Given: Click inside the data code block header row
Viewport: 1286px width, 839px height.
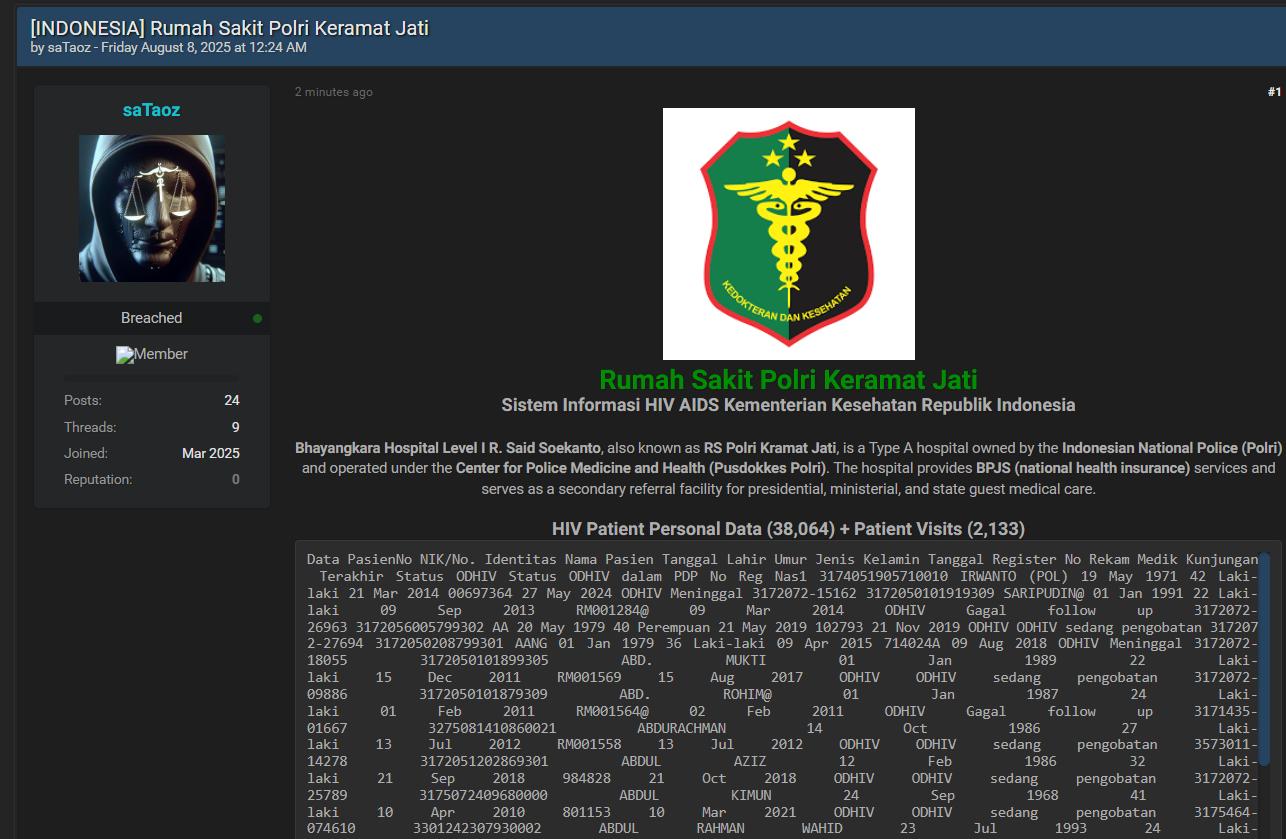Looking at the screenshot, I should pos(782,559).
